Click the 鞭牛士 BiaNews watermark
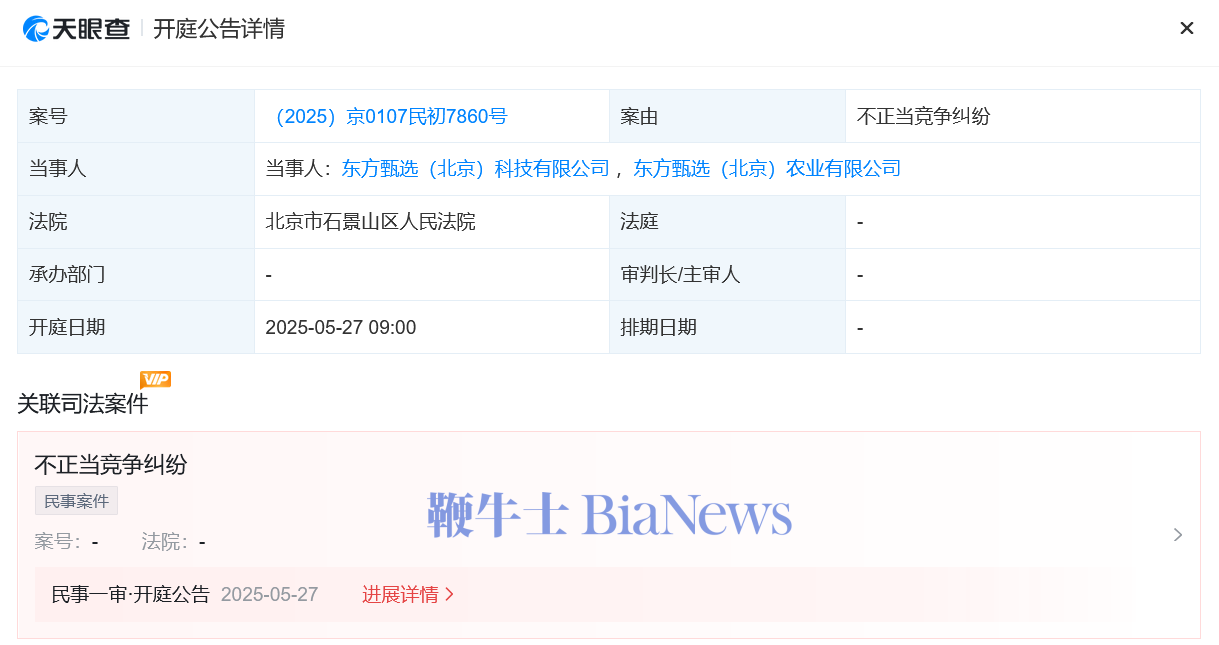Image resolution: width=1219 pixels, height=645 pixels. point(610,515)
